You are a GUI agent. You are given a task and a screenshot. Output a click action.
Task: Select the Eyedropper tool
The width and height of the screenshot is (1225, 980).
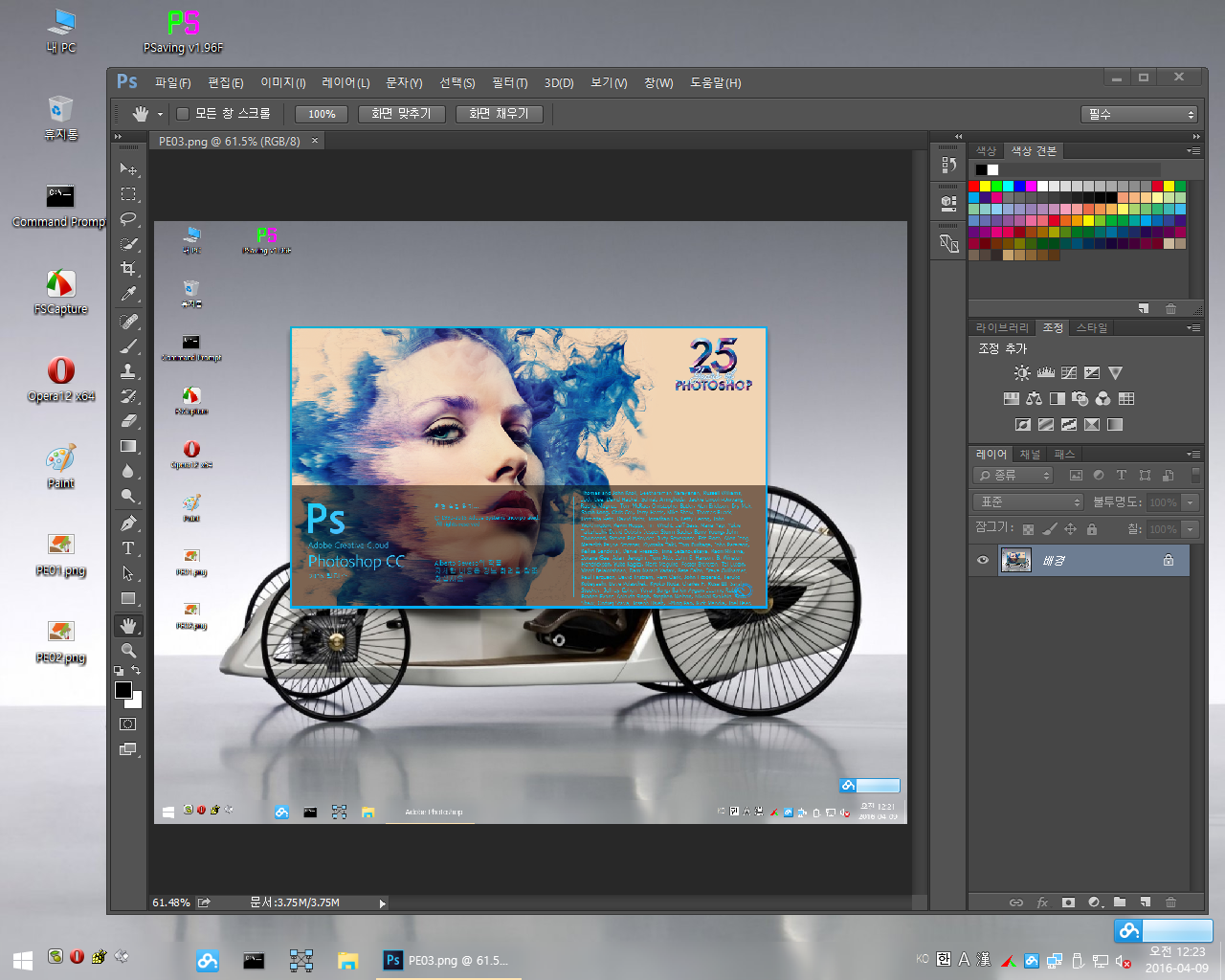coord(128,294)
